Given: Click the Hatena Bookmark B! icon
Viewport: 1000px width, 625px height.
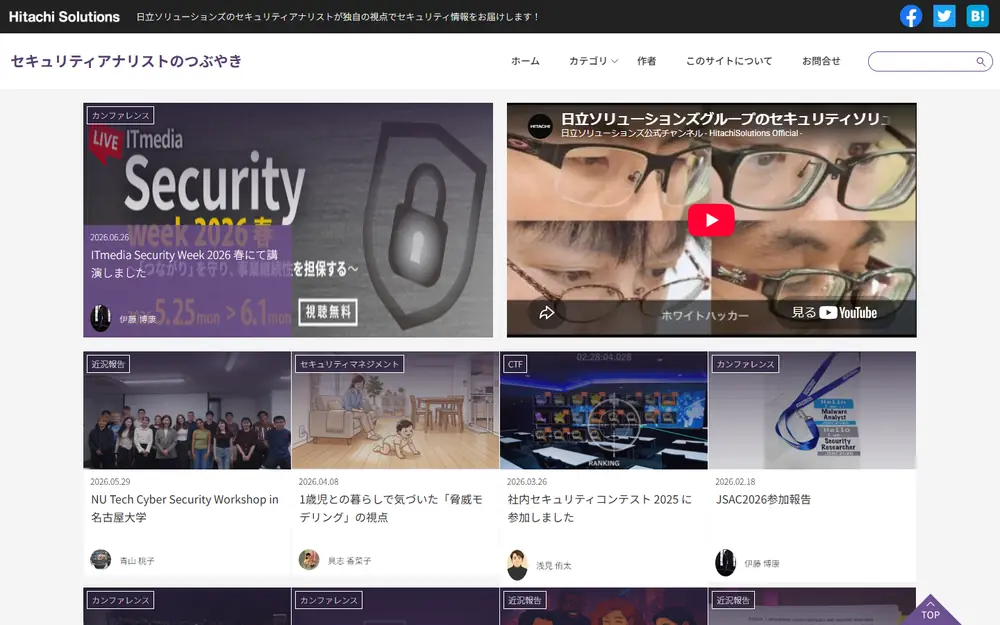Looking at the screenshot, I should pyautogui.click(x=977, y=16).
